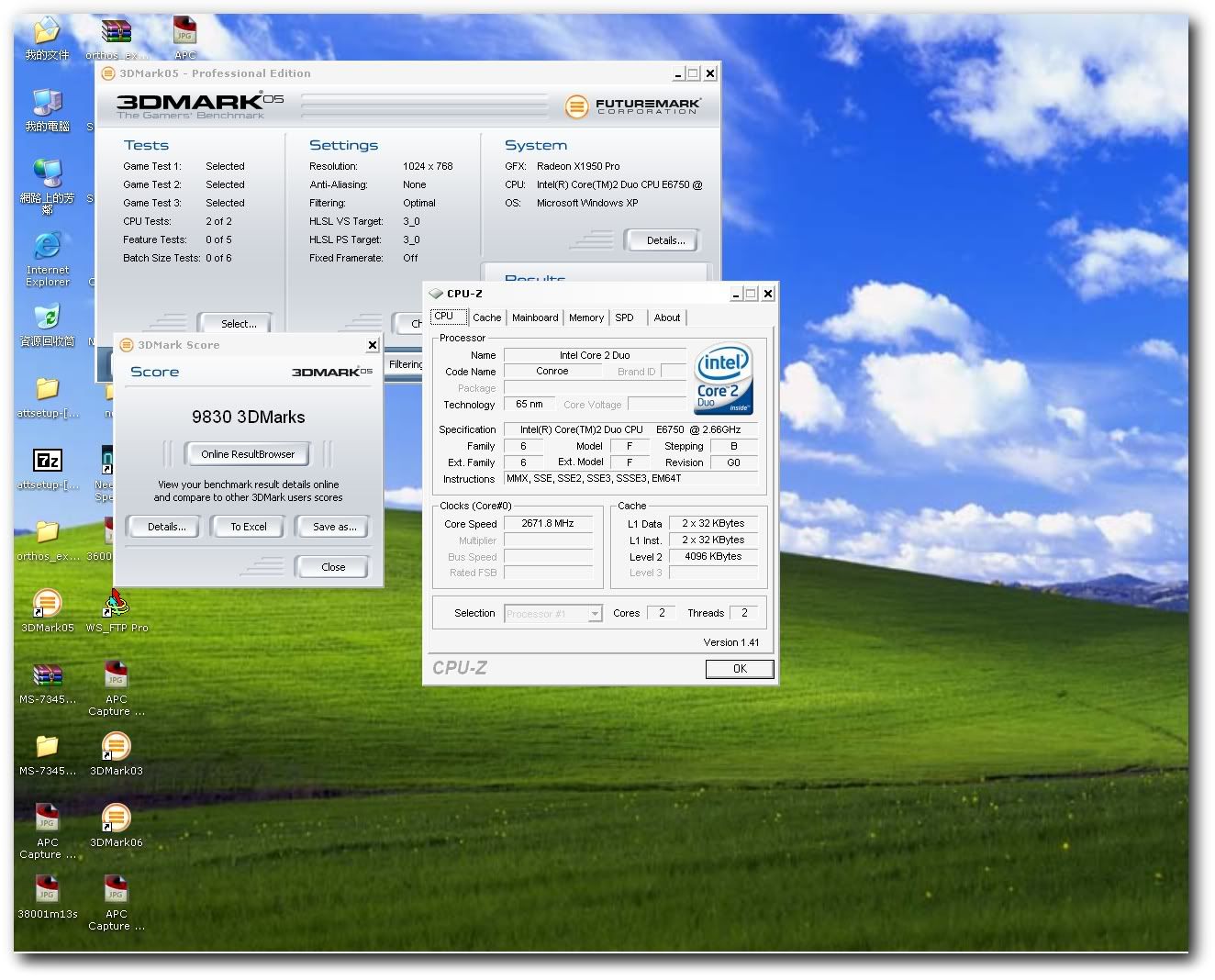Select APC Capture icon beside 38001m13s file
The width and height of the screenshot is (1215, 980).
coord(117,889)
